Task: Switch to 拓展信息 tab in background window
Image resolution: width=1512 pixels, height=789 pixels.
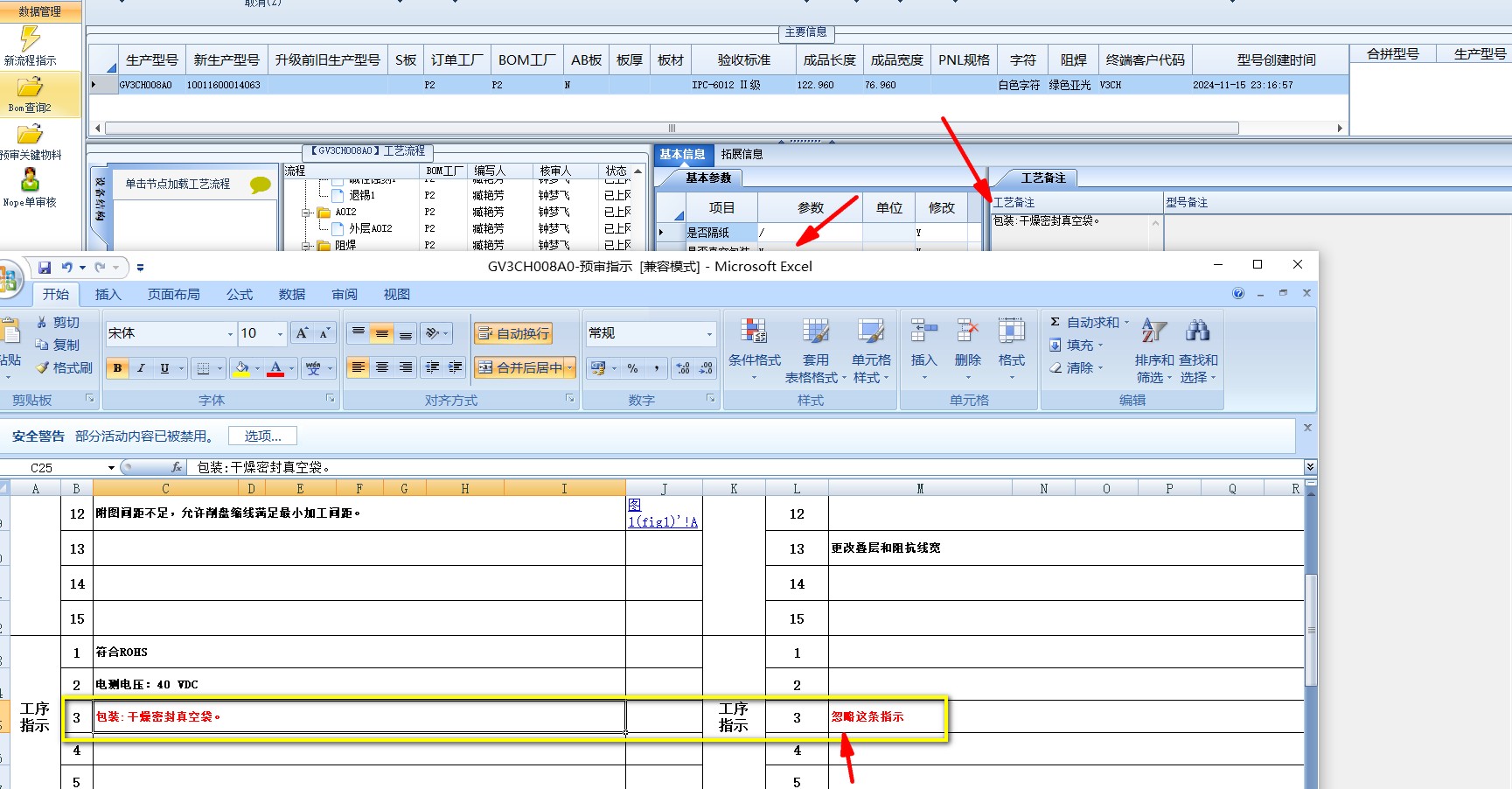Action: click(742, 154)
